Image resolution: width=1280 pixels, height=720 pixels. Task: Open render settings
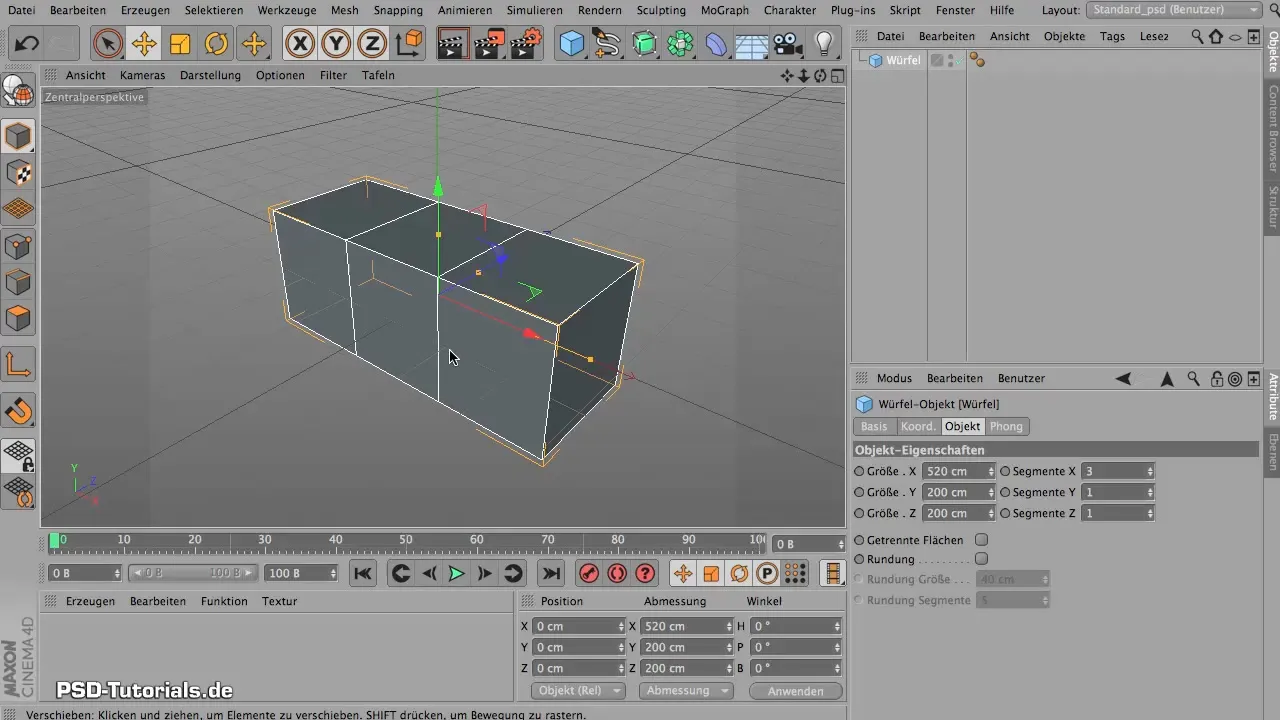point(527,44)
